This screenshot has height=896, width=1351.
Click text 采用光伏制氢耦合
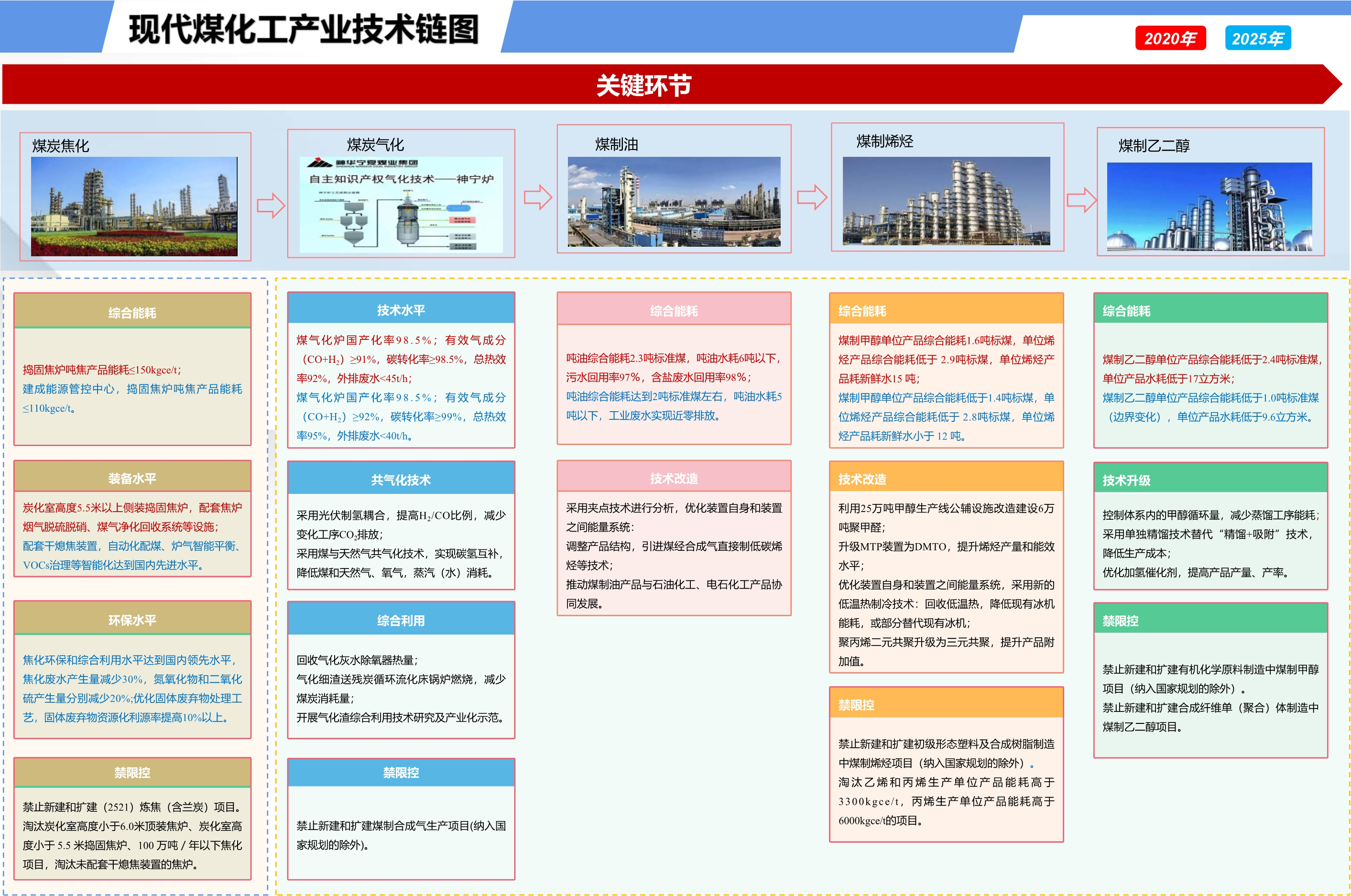(x=342, y=515)
